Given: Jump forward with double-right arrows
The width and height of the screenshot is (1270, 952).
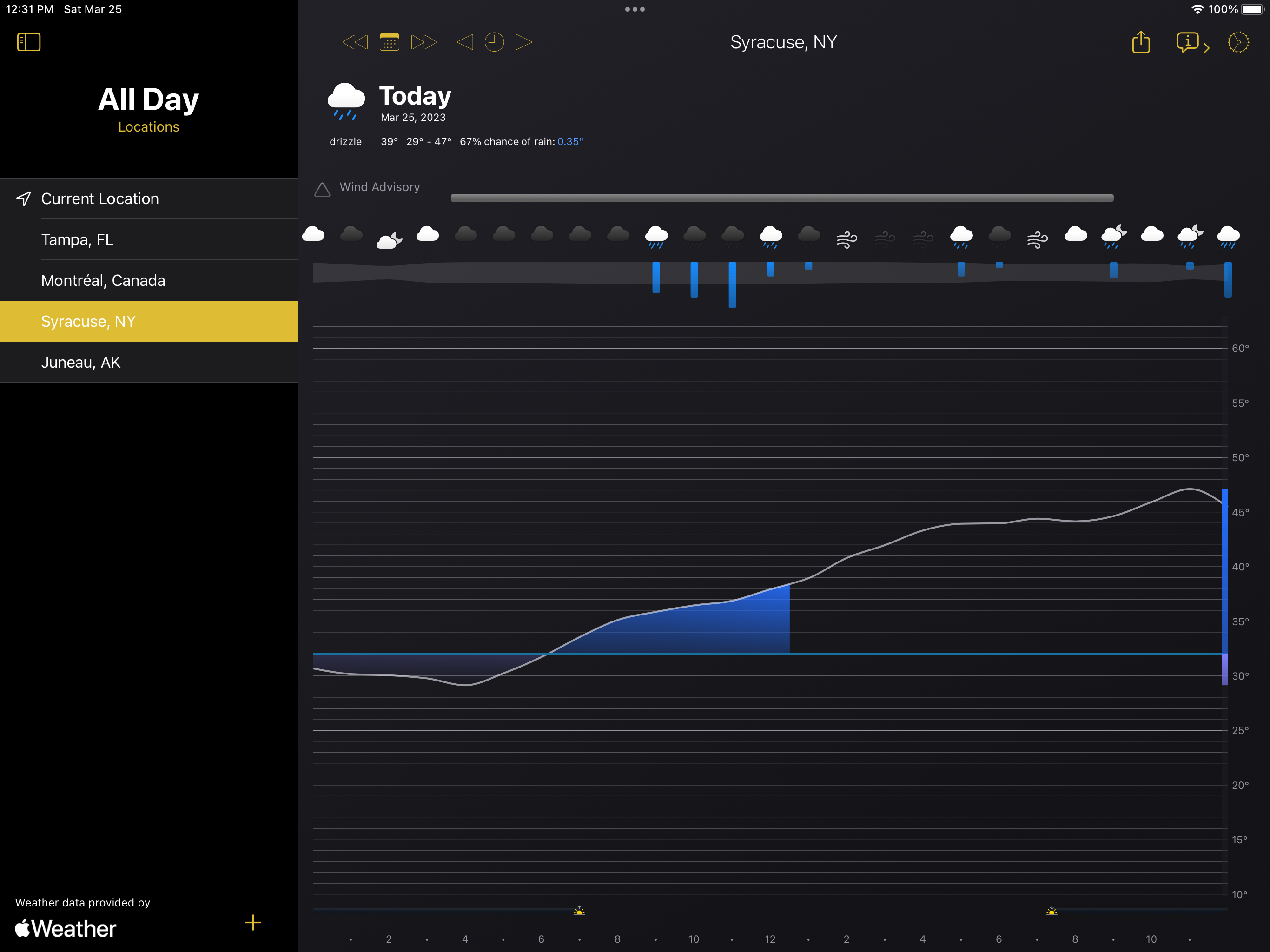Looking at the screenshot, I should tap(423, 42).
